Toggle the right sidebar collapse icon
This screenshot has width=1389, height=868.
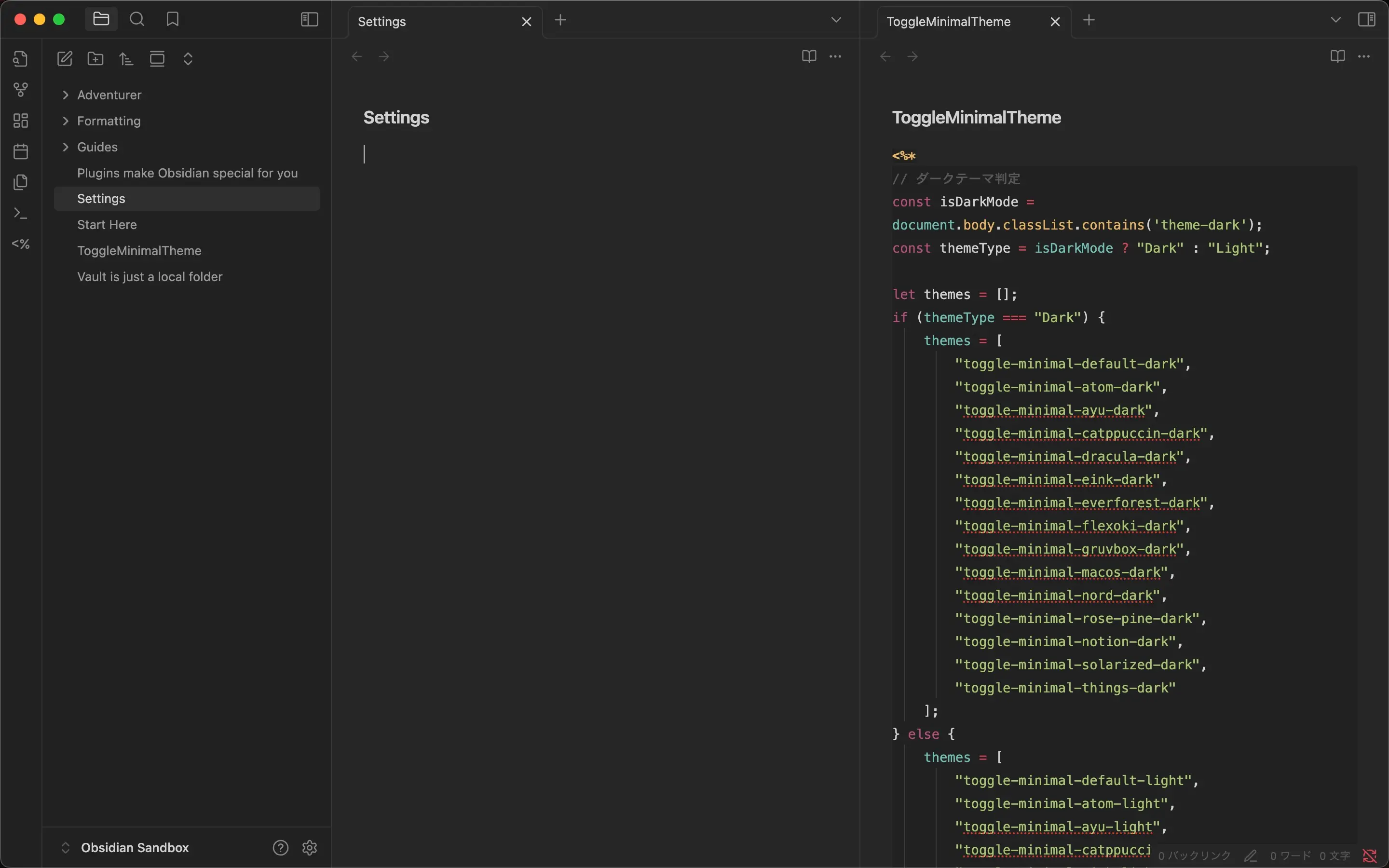1367,19
